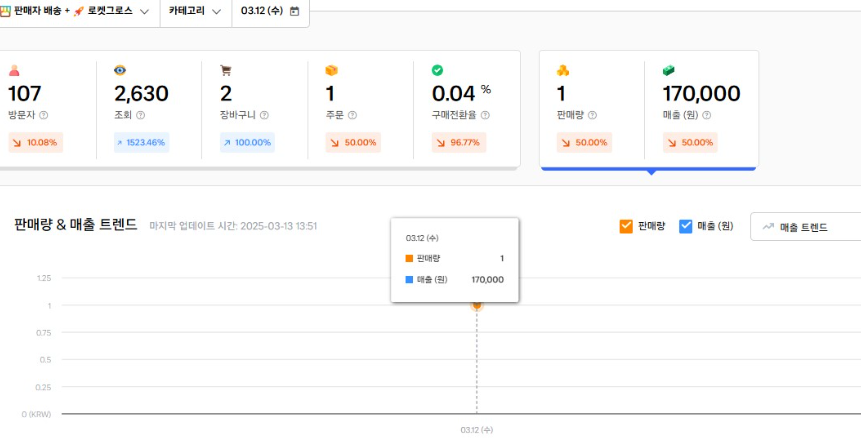Click the 03.12 (수) date field
Viewport: 861px width, 438px height.
point(261,11)
